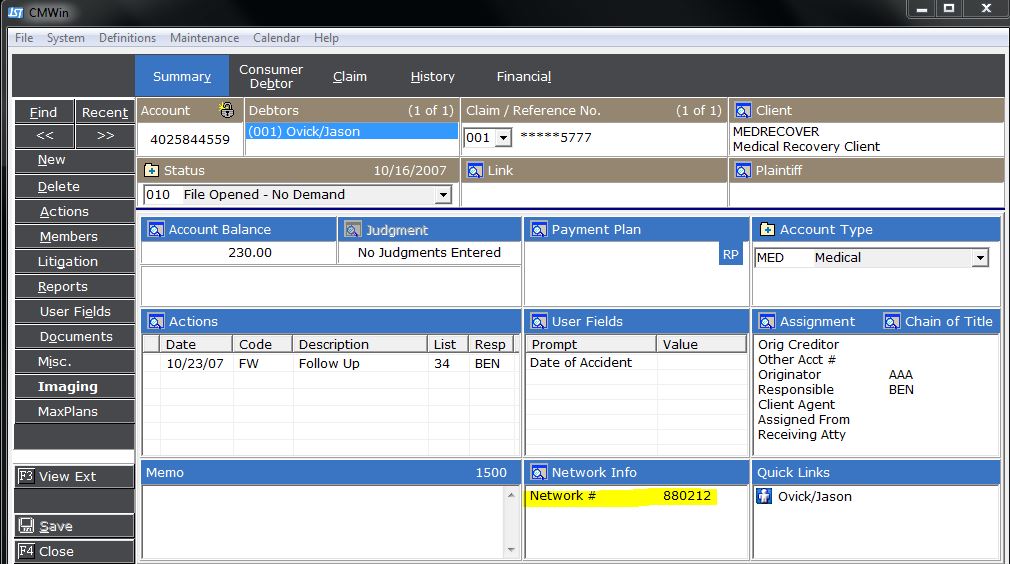Click the Ovick/Jason person icon in Quick Links
The height and width of the screenshot is (564, 1010).
tap(764, 496)
